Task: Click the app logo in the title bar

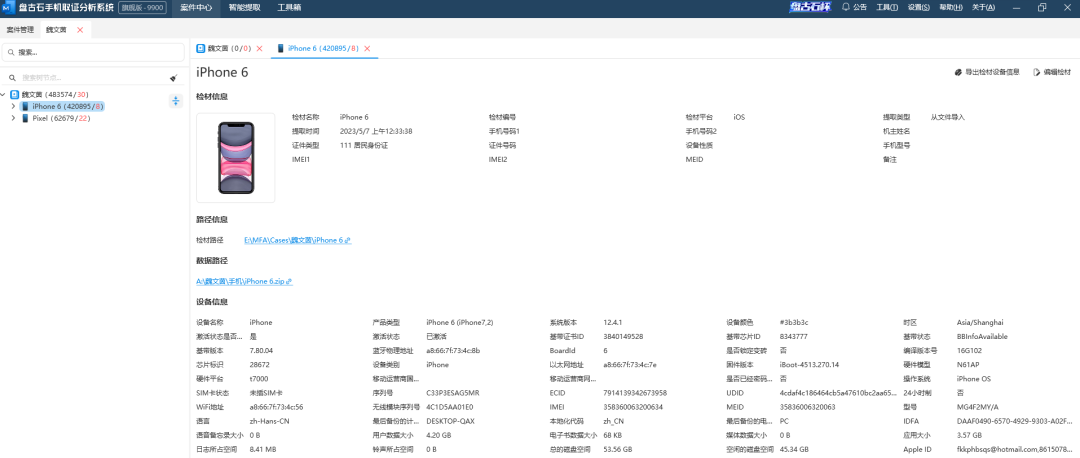Action: coord(9,8)
